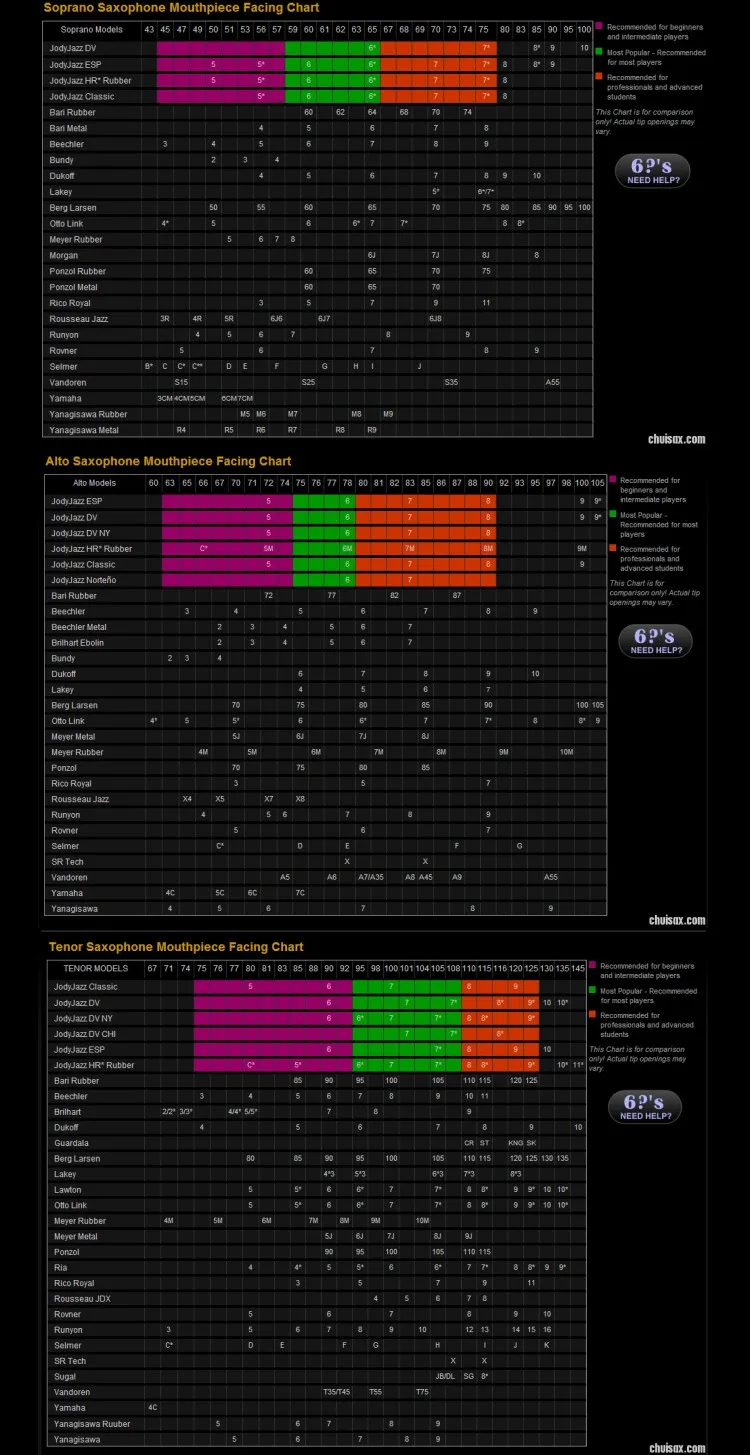The height and width of the screenshot is (1455, 750).
Task: Click the 2/2* cell in Tenor Brilhart row
Action: 169,1112
